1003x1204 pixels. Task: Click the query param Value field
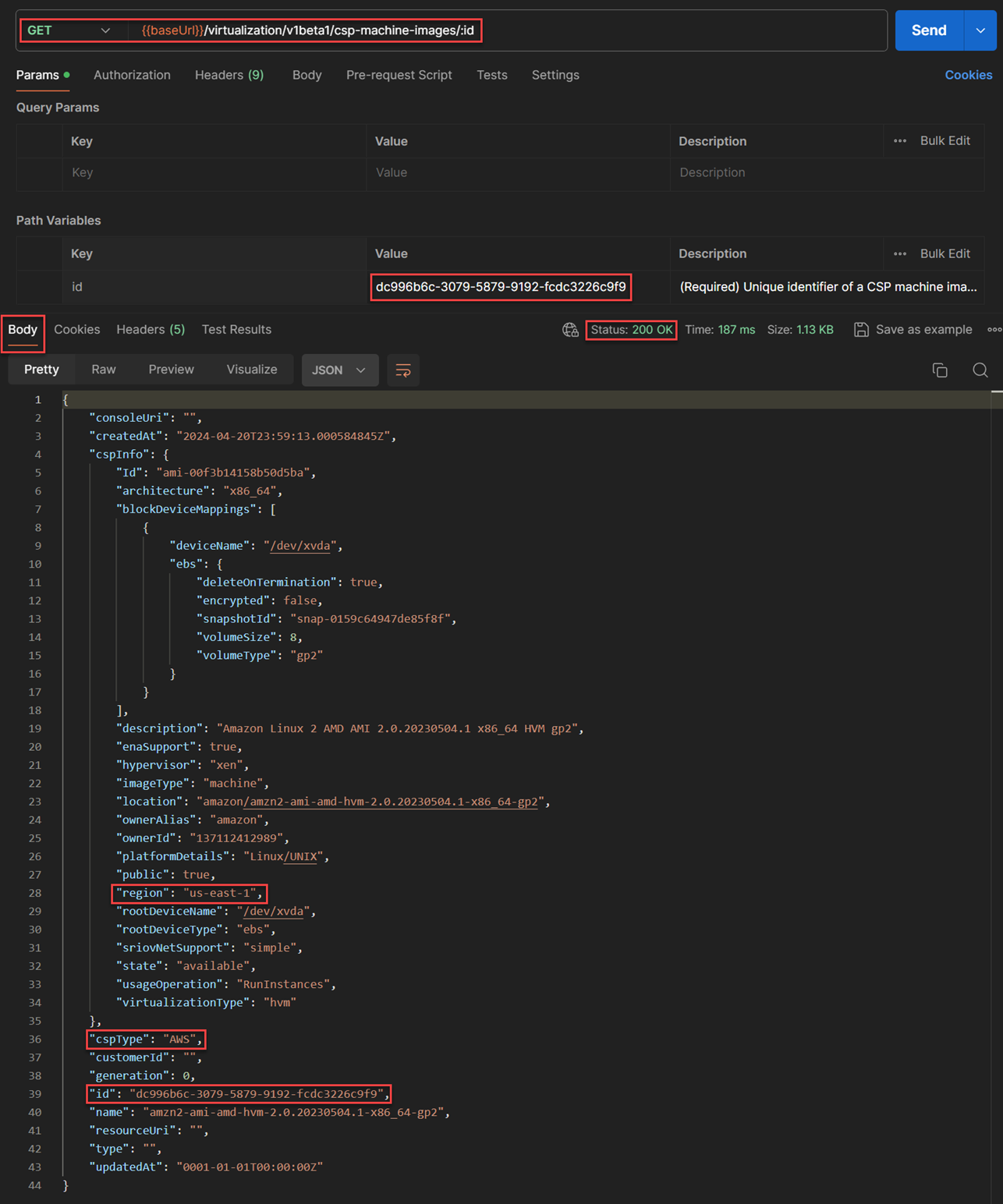(x=518, y=172)
